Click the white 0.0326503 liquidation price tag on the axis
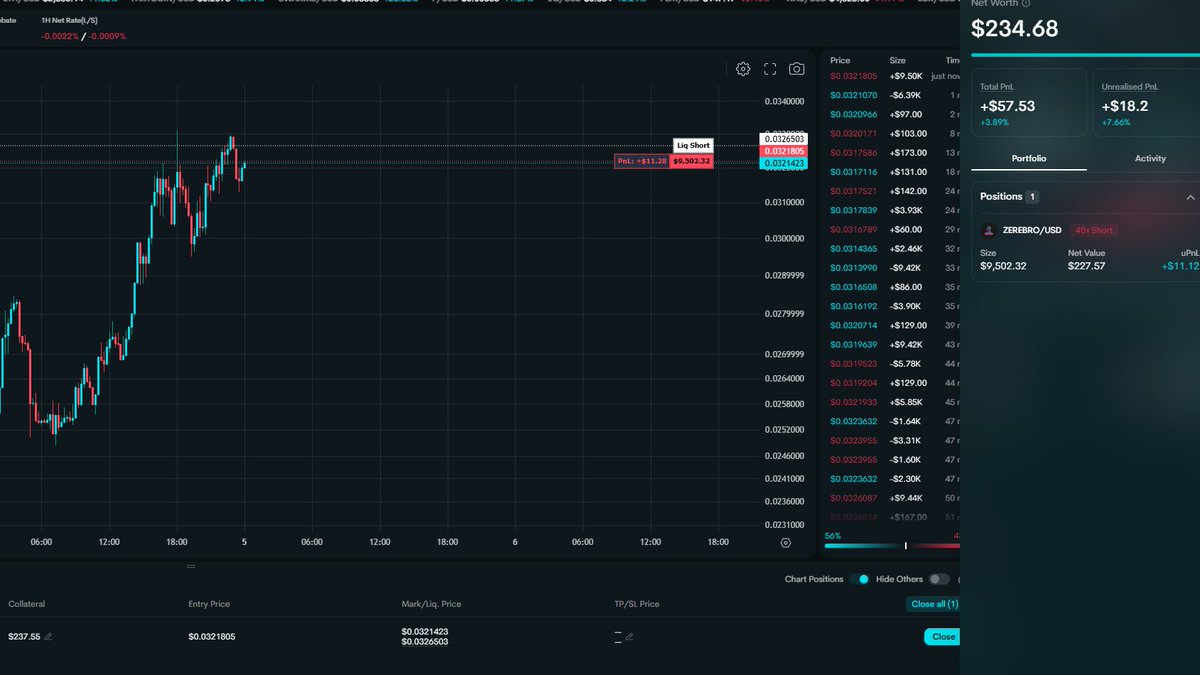 (x=785, y=139)
